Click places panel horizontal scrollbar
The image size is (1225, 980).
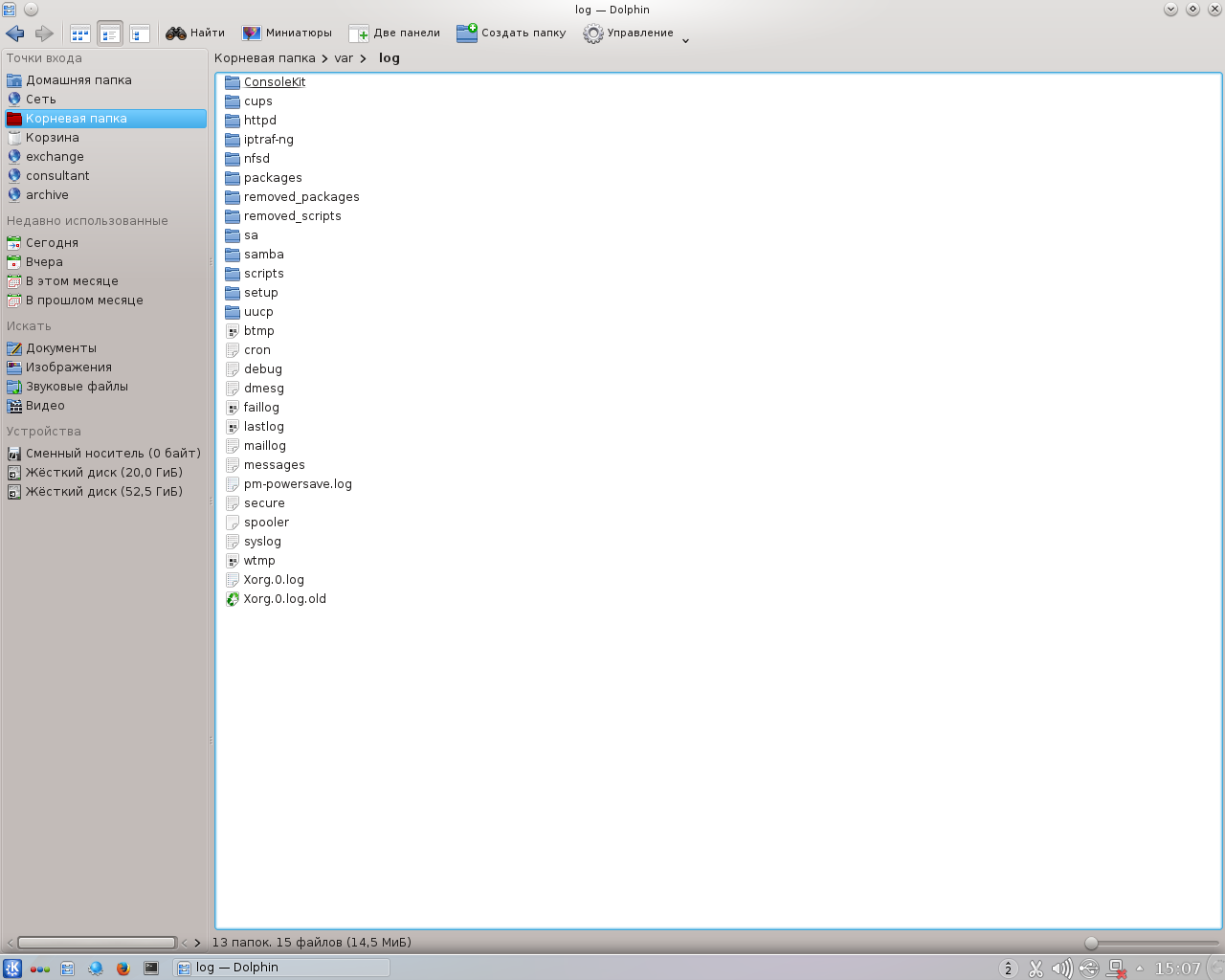coord(97,943)
